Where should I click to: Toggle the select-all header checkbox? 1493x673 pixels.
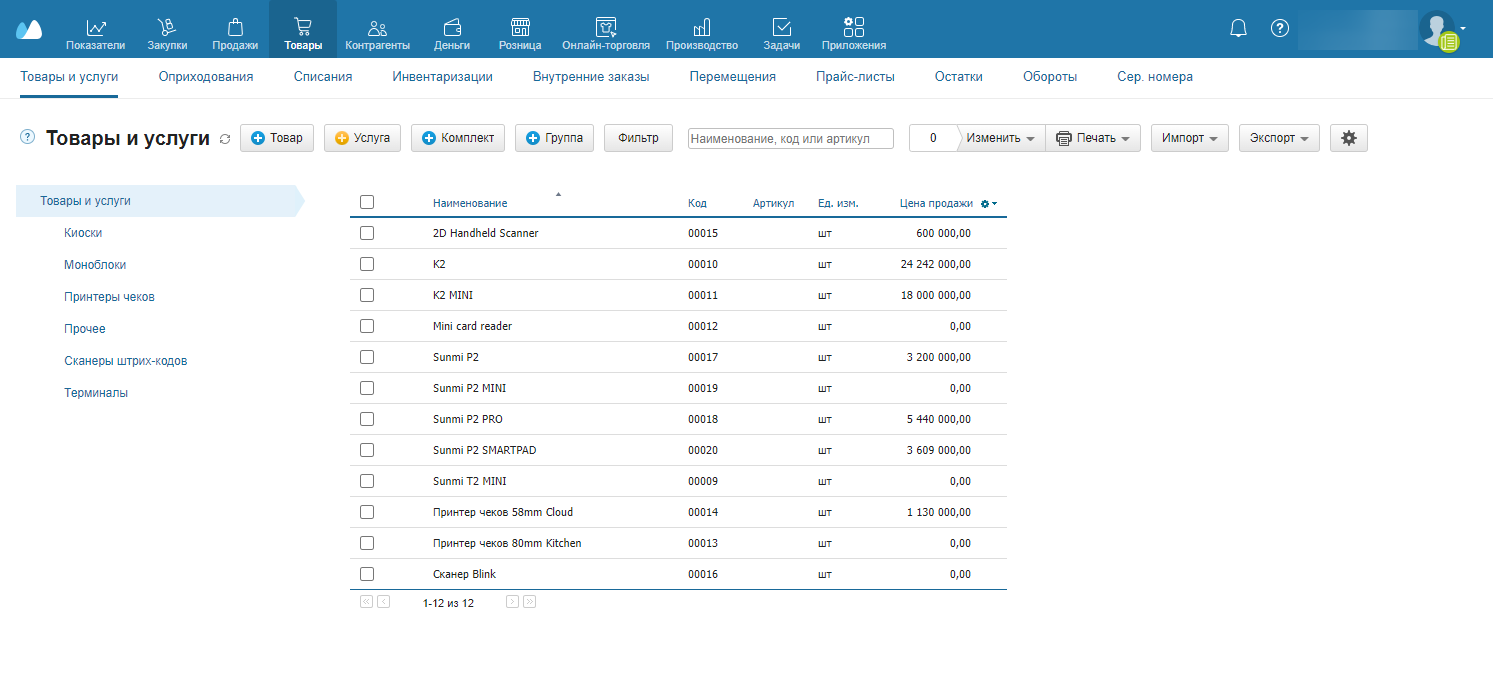point(367,202)
